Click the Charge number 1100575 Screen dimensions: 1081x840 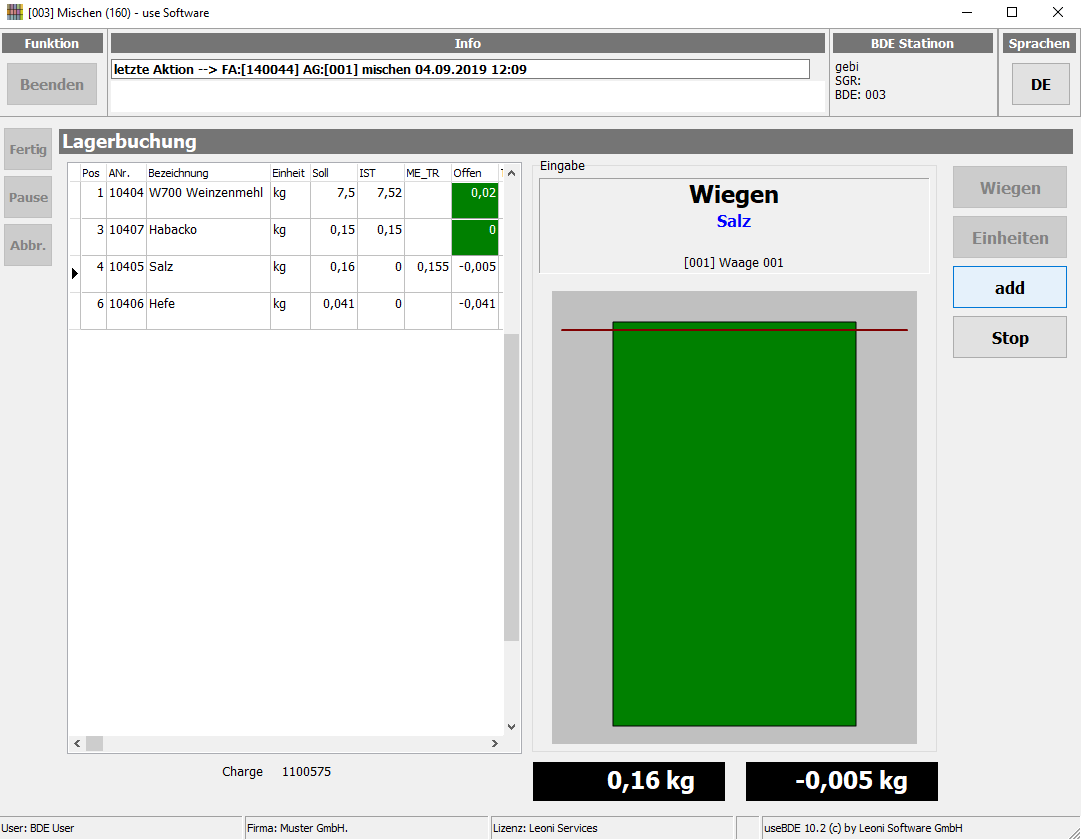(x=306, y=772)
